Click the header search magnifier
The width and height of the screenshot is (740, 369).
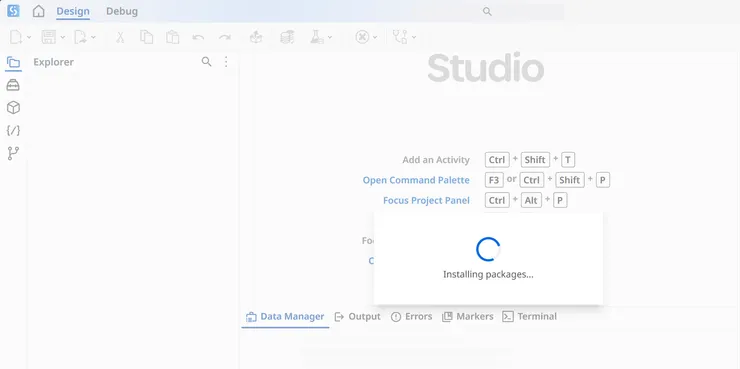click(x=487, y=11)
